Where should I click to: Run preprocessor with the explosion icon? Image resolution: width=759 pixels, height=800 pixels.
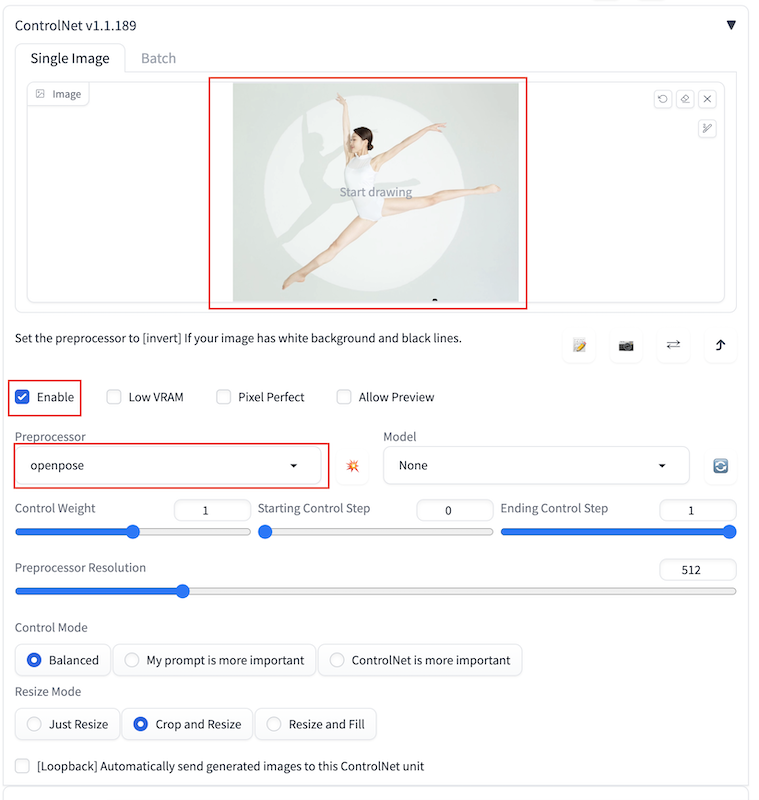[352, 466]
